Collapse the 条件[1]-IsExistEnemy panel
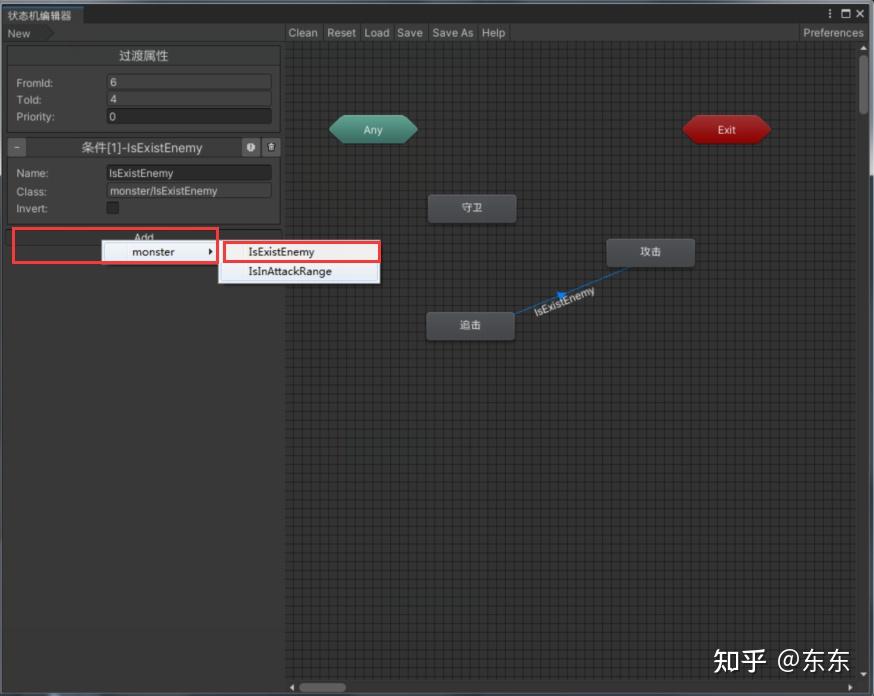 (16, 147)
